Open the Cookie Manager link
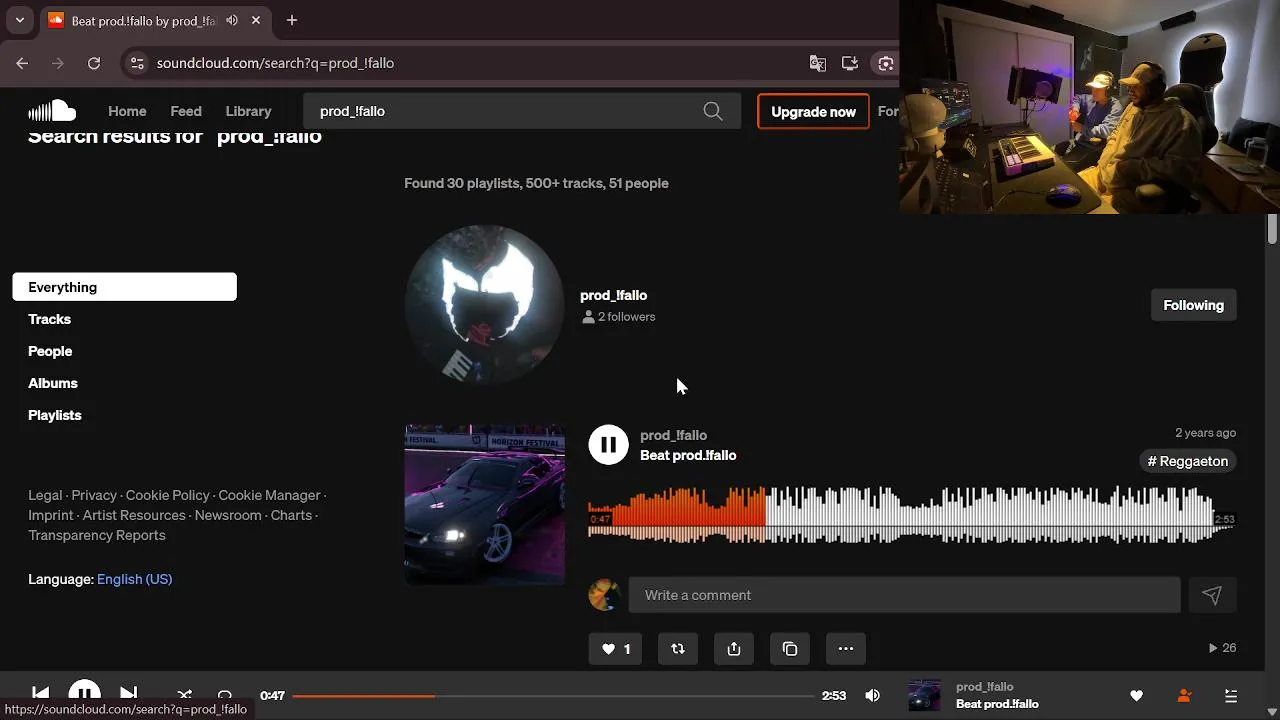 tap(269, 495)
